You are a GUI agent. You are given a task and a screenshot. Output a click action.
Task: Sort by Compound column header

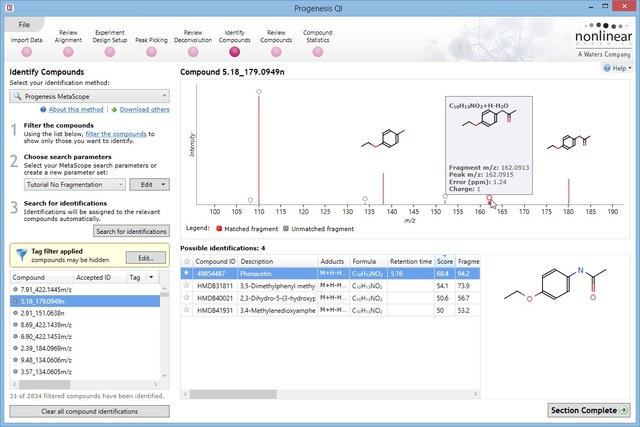coord(42,277)
